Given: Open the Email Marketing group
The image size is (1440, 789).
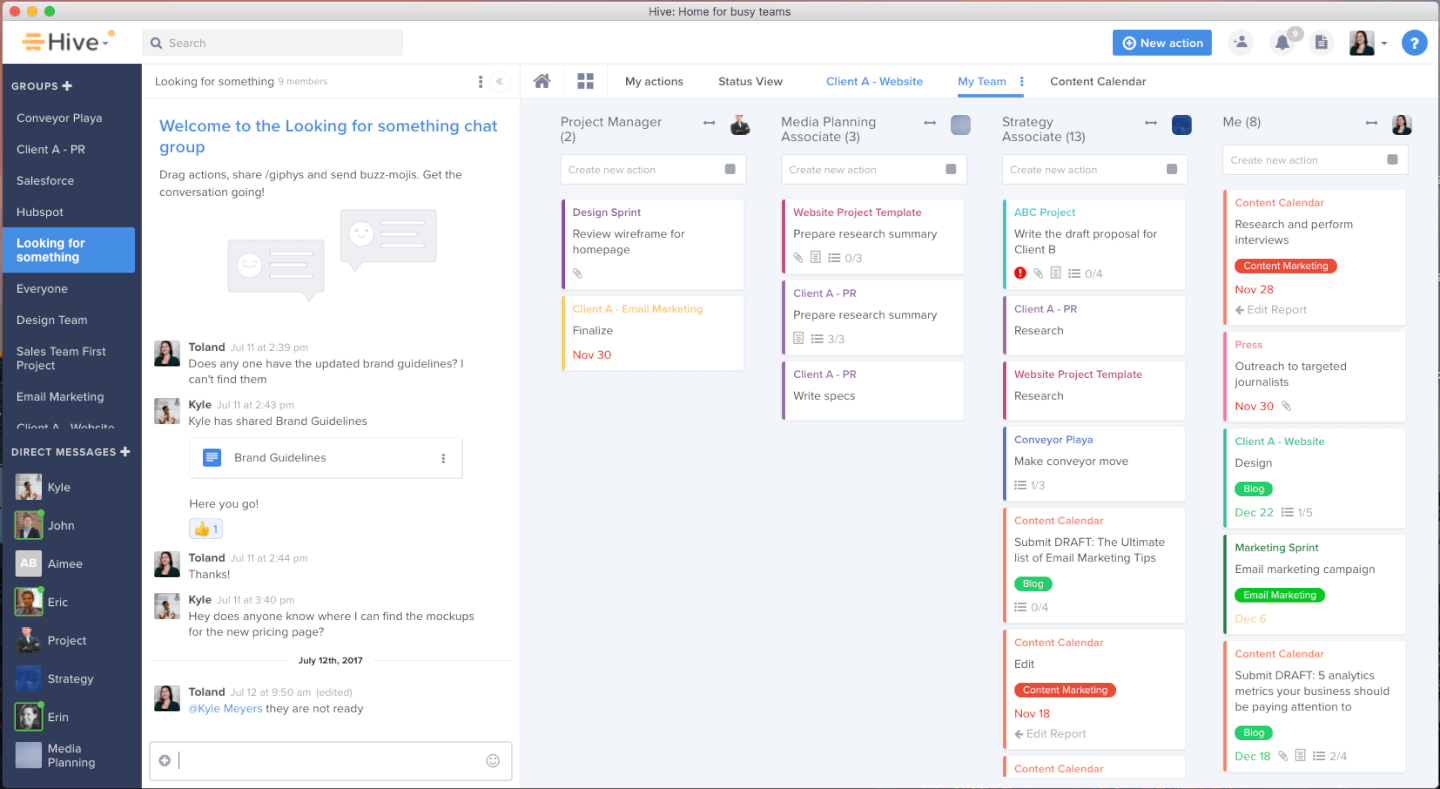Looking at the screenshot, I should [x=60, y=397].
